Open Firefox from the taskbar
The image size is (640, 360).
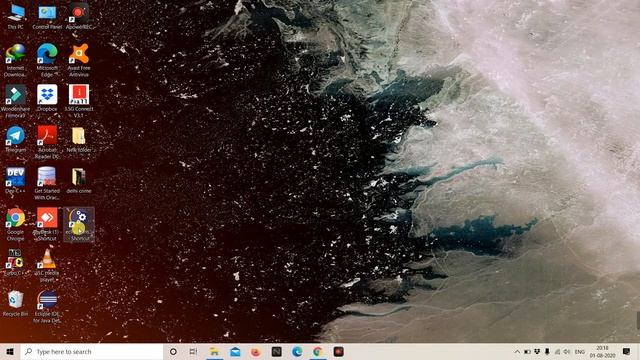(x=256, y=351)
